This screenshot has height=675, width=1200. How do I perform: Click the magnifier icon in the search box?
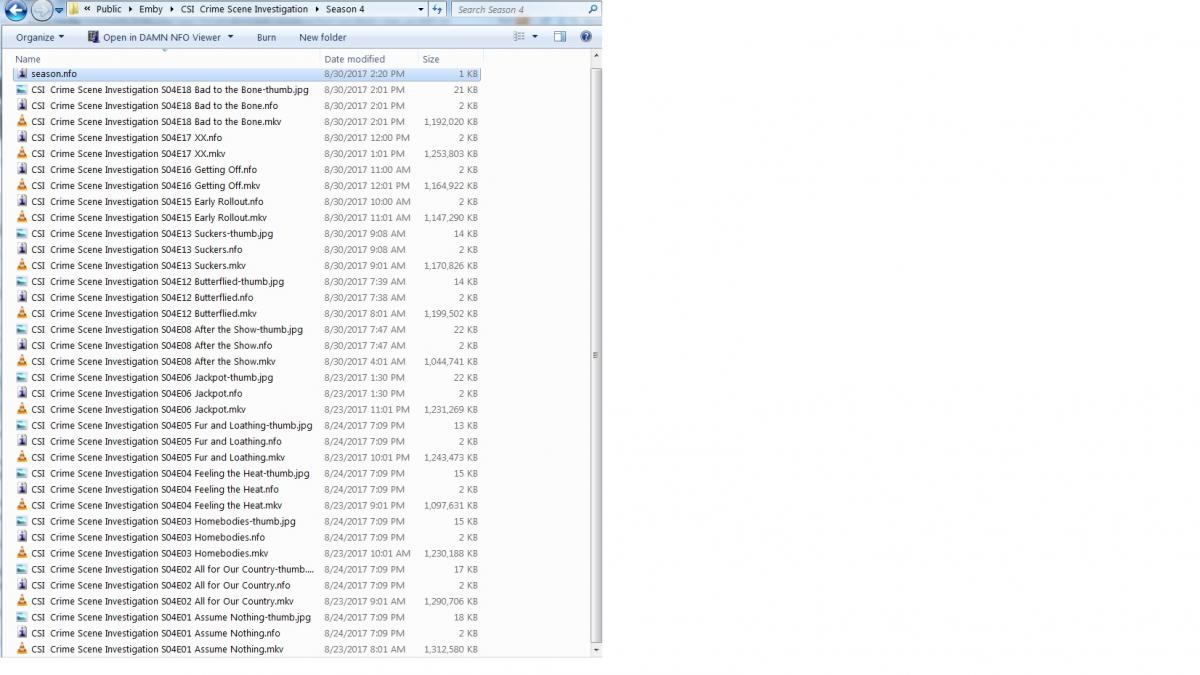592,9
